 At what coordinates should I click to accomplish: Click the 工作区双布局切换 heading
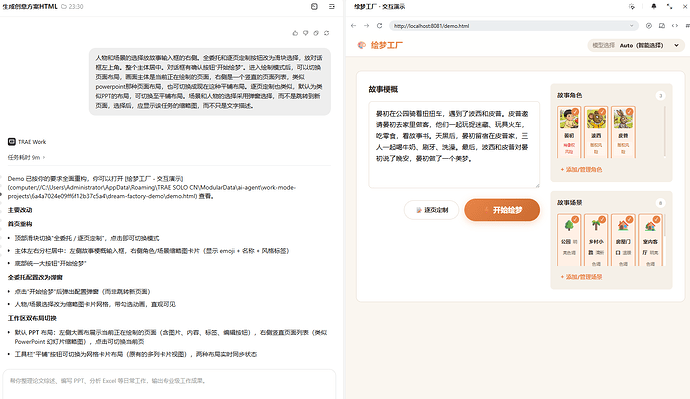[x=32, y=318]
